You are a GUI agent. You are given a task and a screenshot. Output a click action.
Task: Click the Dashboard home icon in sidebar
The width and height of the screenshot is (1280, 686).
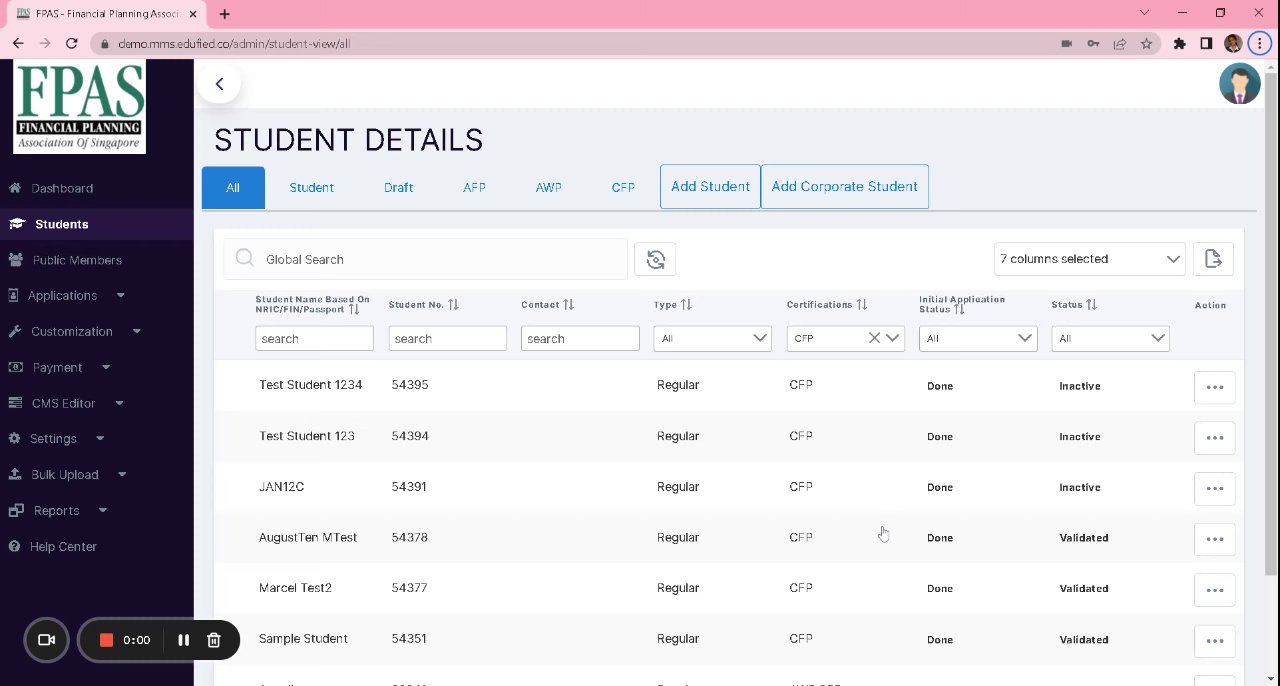tap(15, 188)
